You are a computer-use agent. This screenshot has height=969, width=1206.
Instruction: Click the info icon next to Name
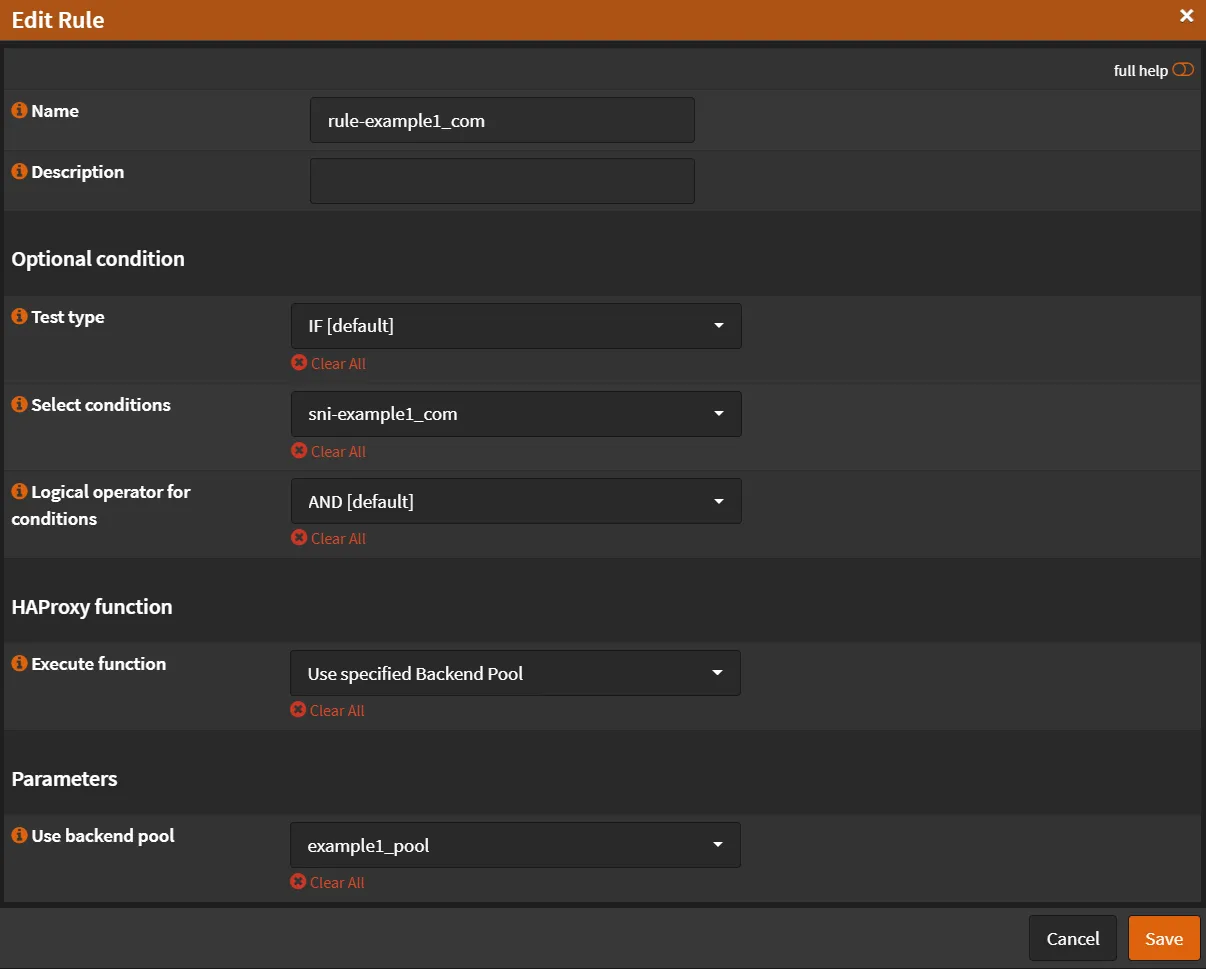(x=18, y=110)
